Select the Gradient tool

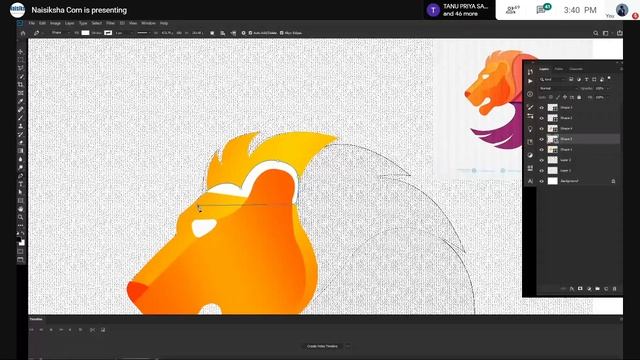[x=20, y=151]
